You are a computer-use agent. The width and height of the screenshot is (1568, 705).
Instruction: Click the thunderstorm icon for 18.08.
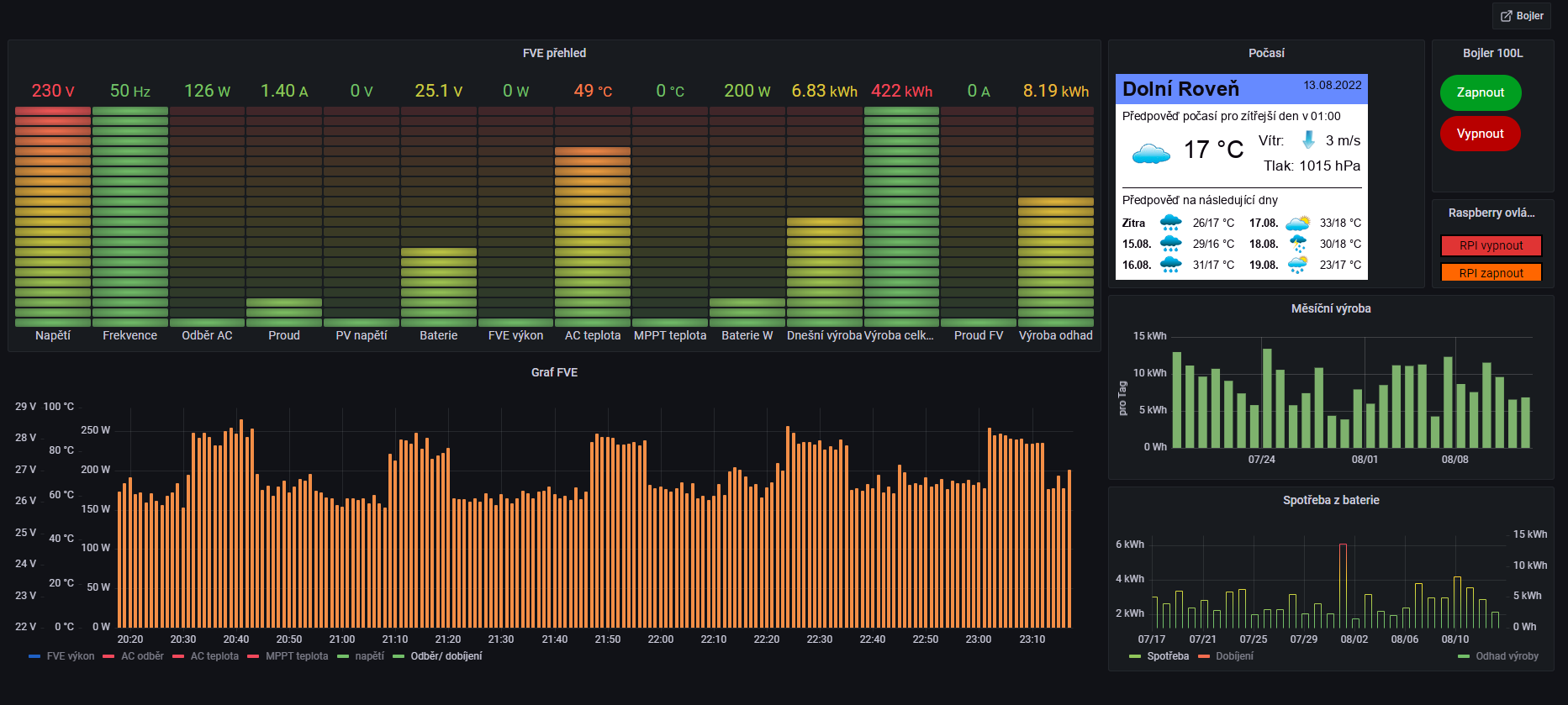1297,244
